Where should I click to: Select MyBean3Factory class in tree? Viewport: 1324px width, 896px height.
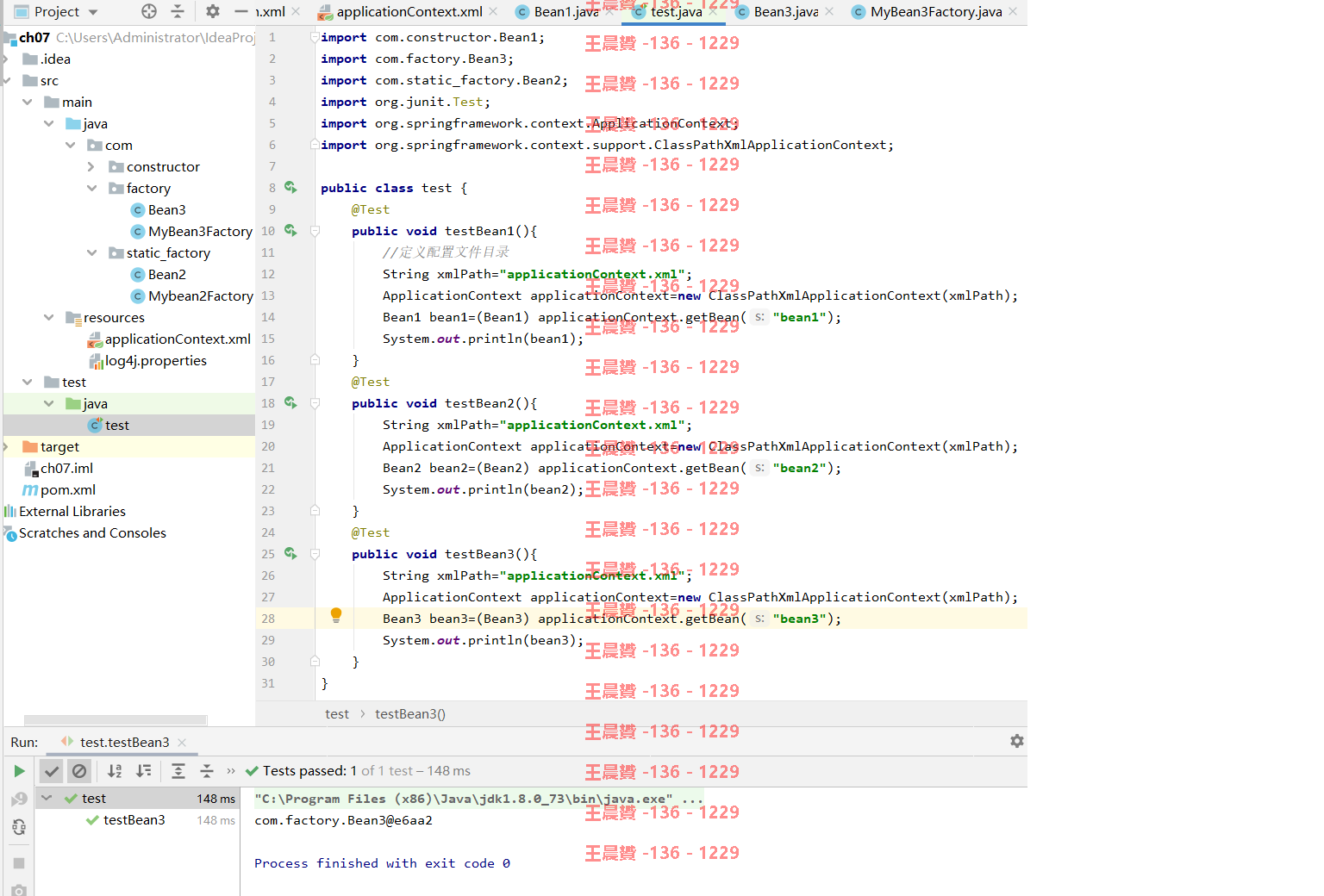point(191,231)
